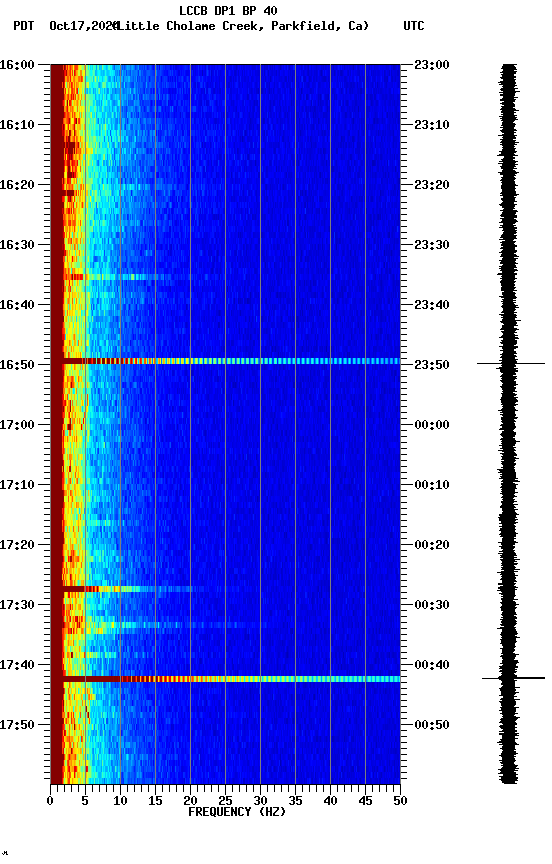Click the 23:30 UTC time label

(x=432, y=245)
